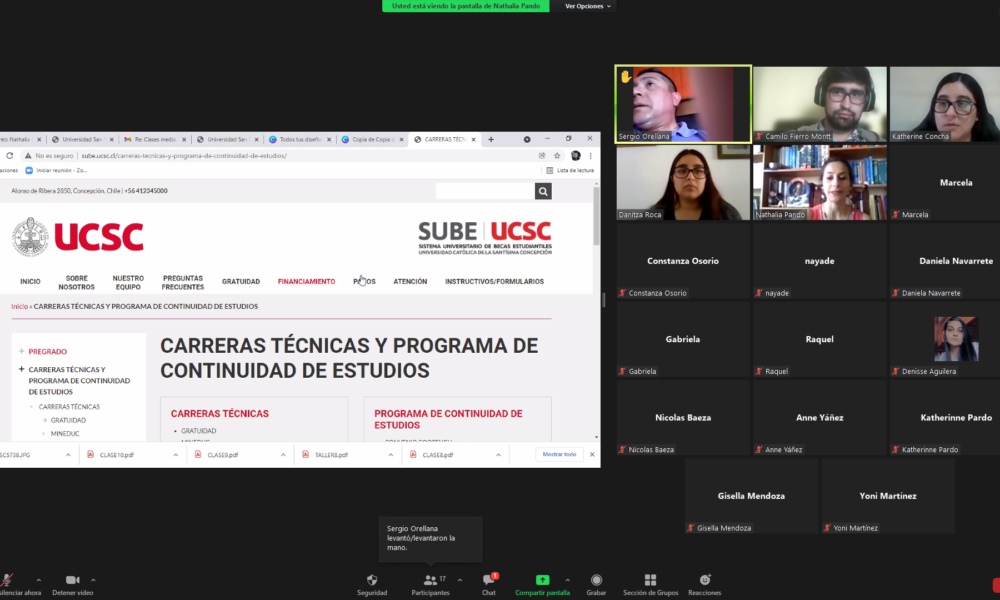
Task: Click Mostrar todo in downloads bar
Action: (x=559, y=455)
